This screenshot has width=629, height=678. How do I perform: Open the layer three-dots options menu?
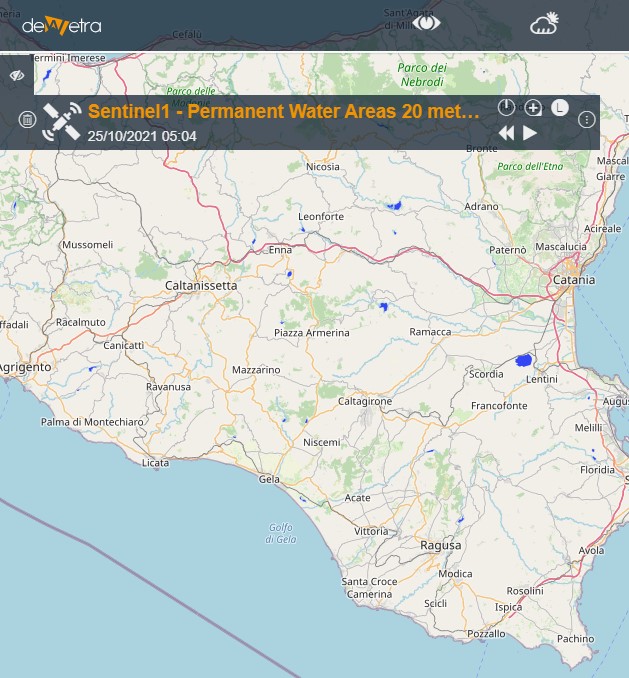[587, 120]
